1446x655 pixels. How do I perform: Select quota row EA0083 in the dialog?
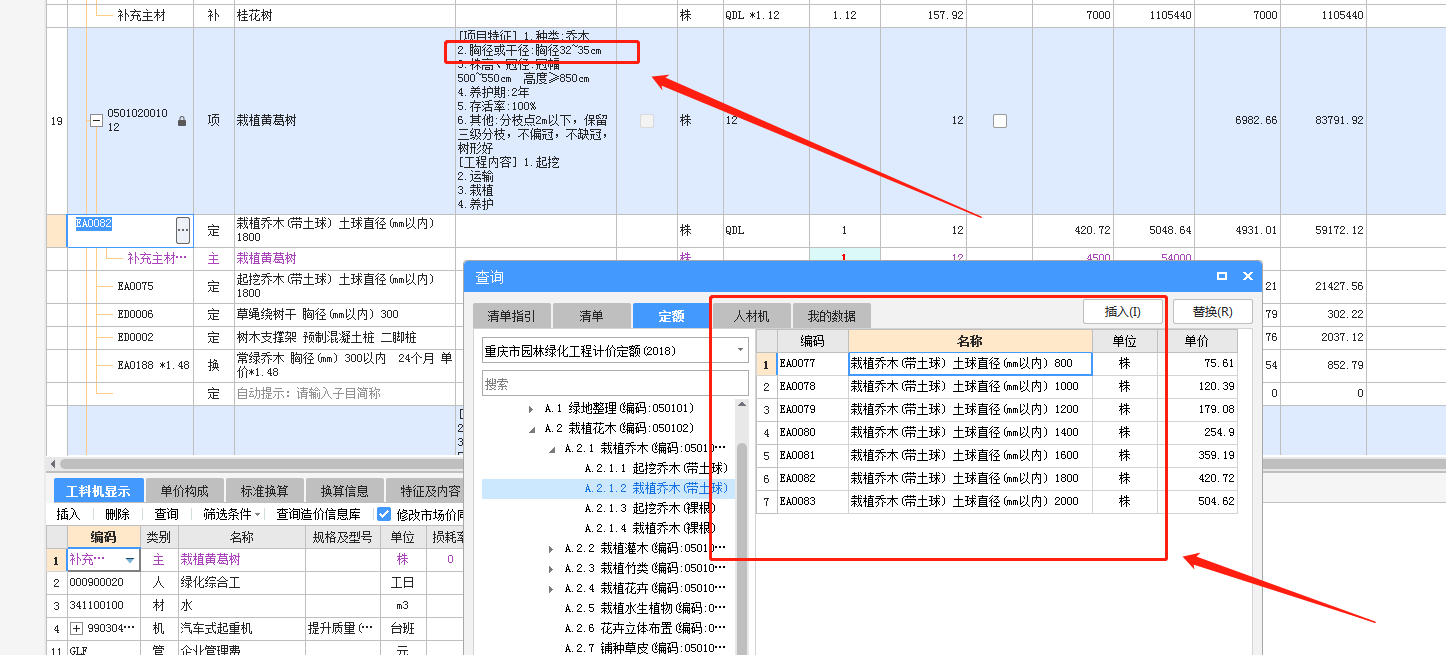point(997,502)
